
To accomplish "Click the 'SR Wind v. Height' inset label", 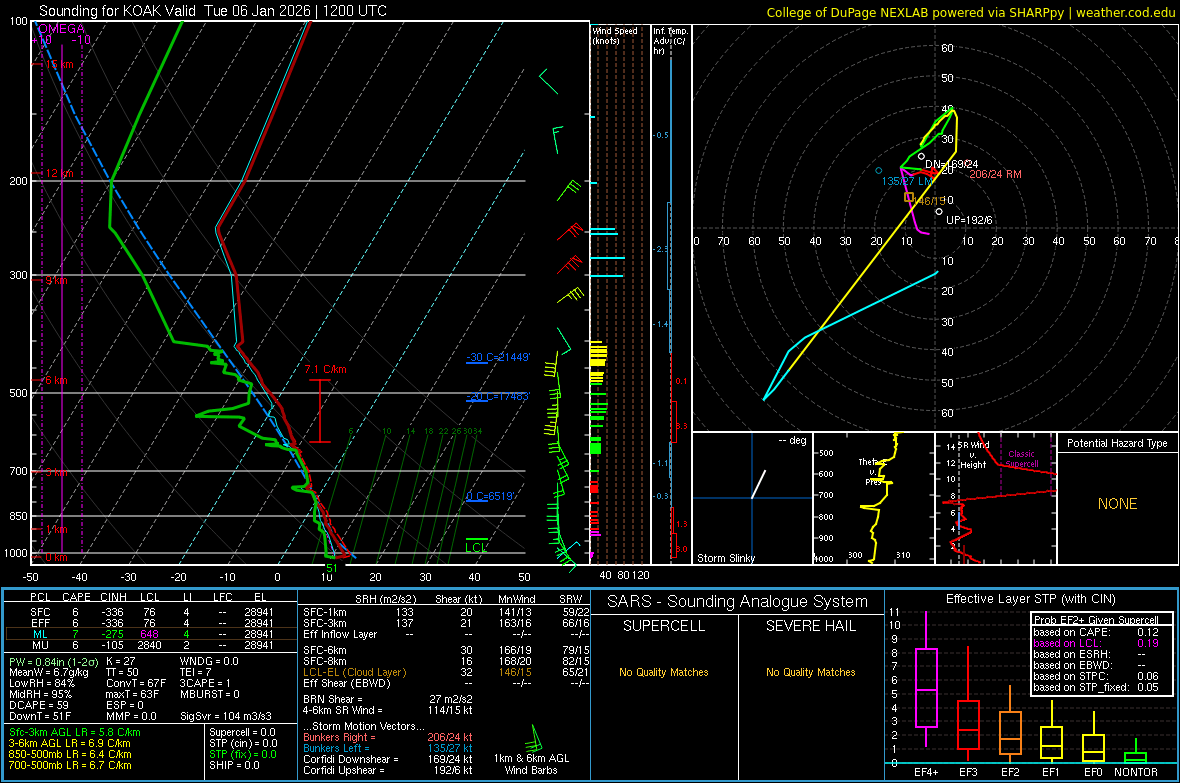I will pyautogui.click(x=973, y=455).
